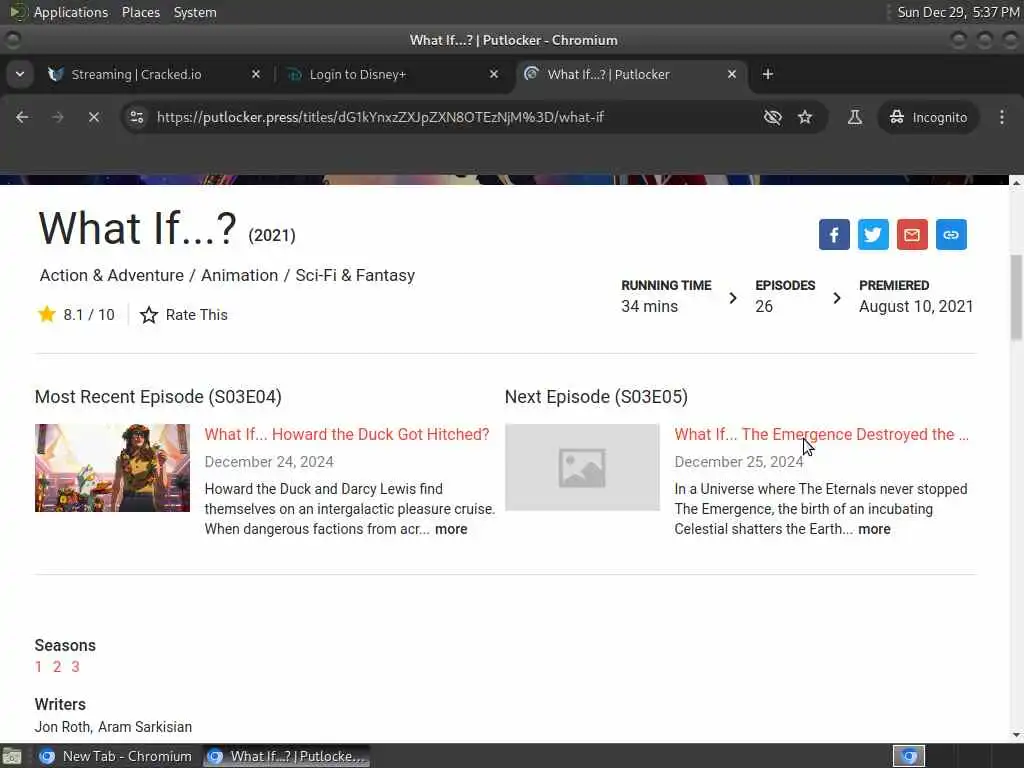The height and width of the screenshot is (768, 1024).
Task: Share the show on Twitter
Action: (x=872, y=234)
